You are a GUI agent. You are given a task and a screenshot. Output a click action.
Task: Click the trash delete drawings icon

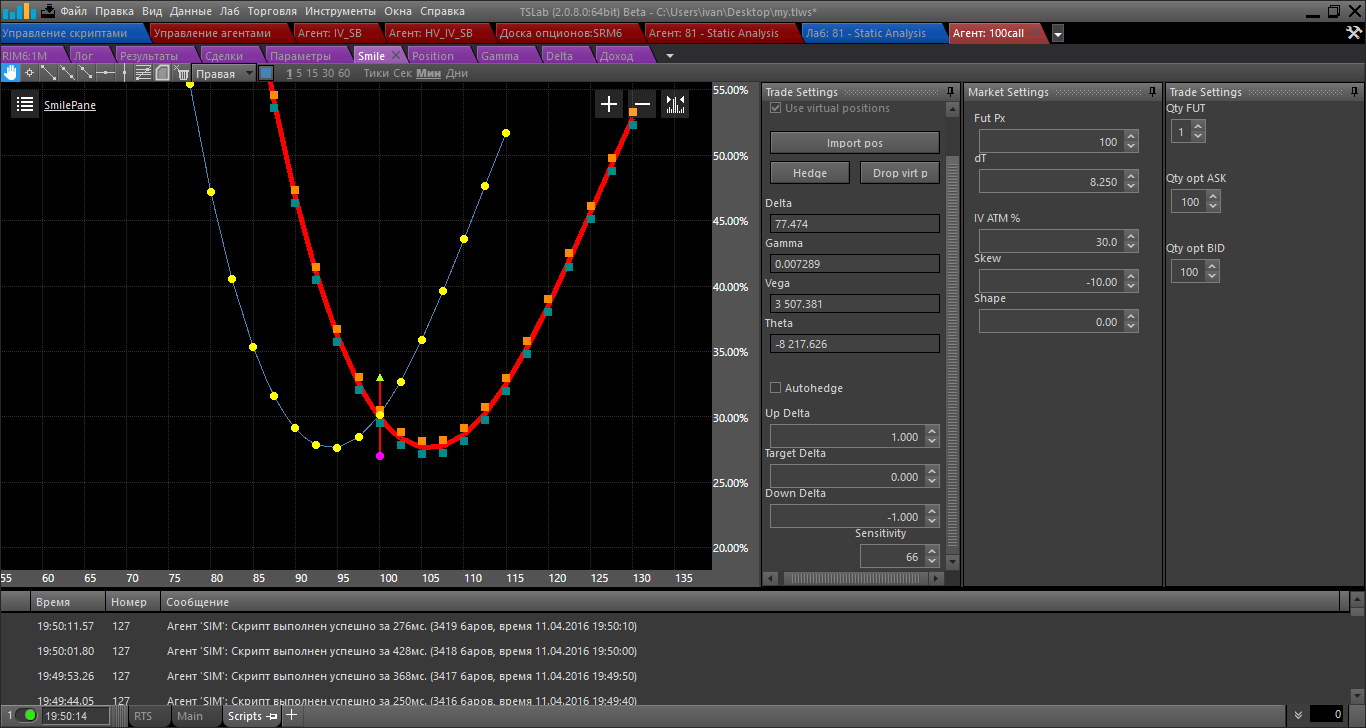click(182, 73)
